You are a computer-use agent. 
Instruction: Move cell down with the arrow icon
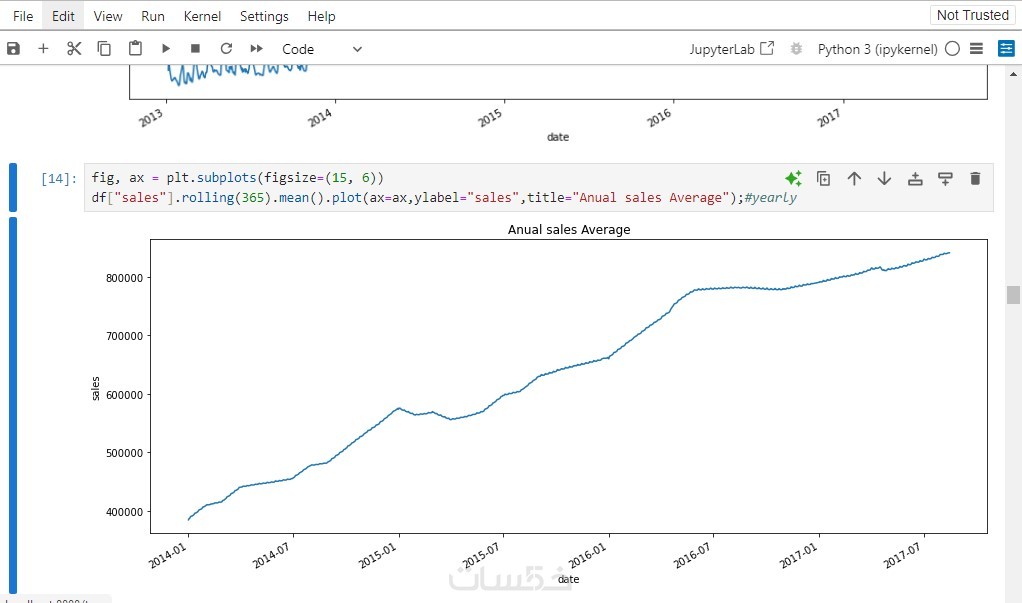pyautogui.click(x=884, y=179)
